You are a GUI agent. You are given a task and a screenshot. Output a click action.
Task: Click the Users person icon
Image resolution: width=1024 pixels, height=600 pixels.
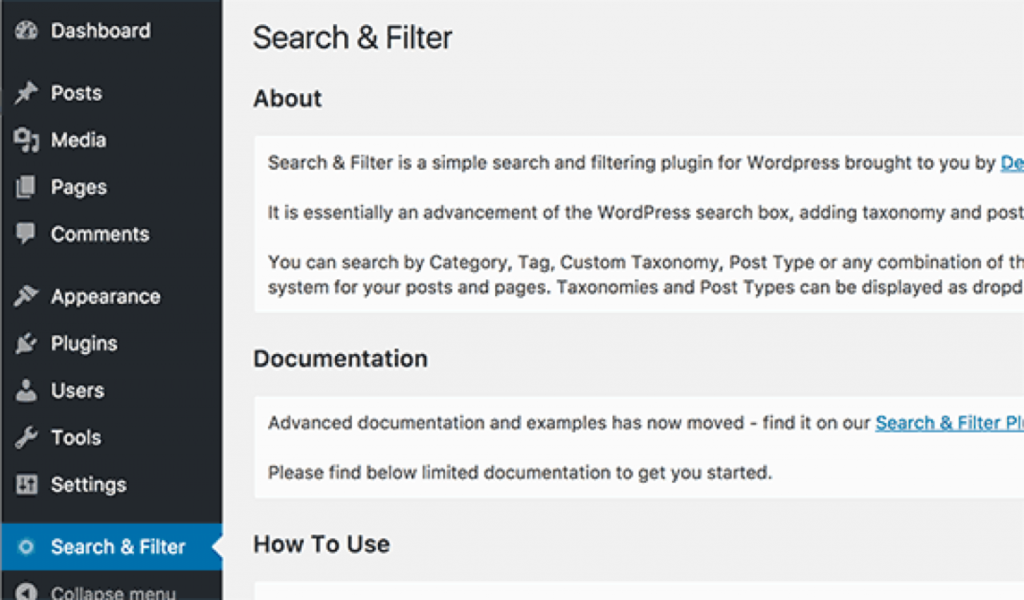[x=27, y=390]
